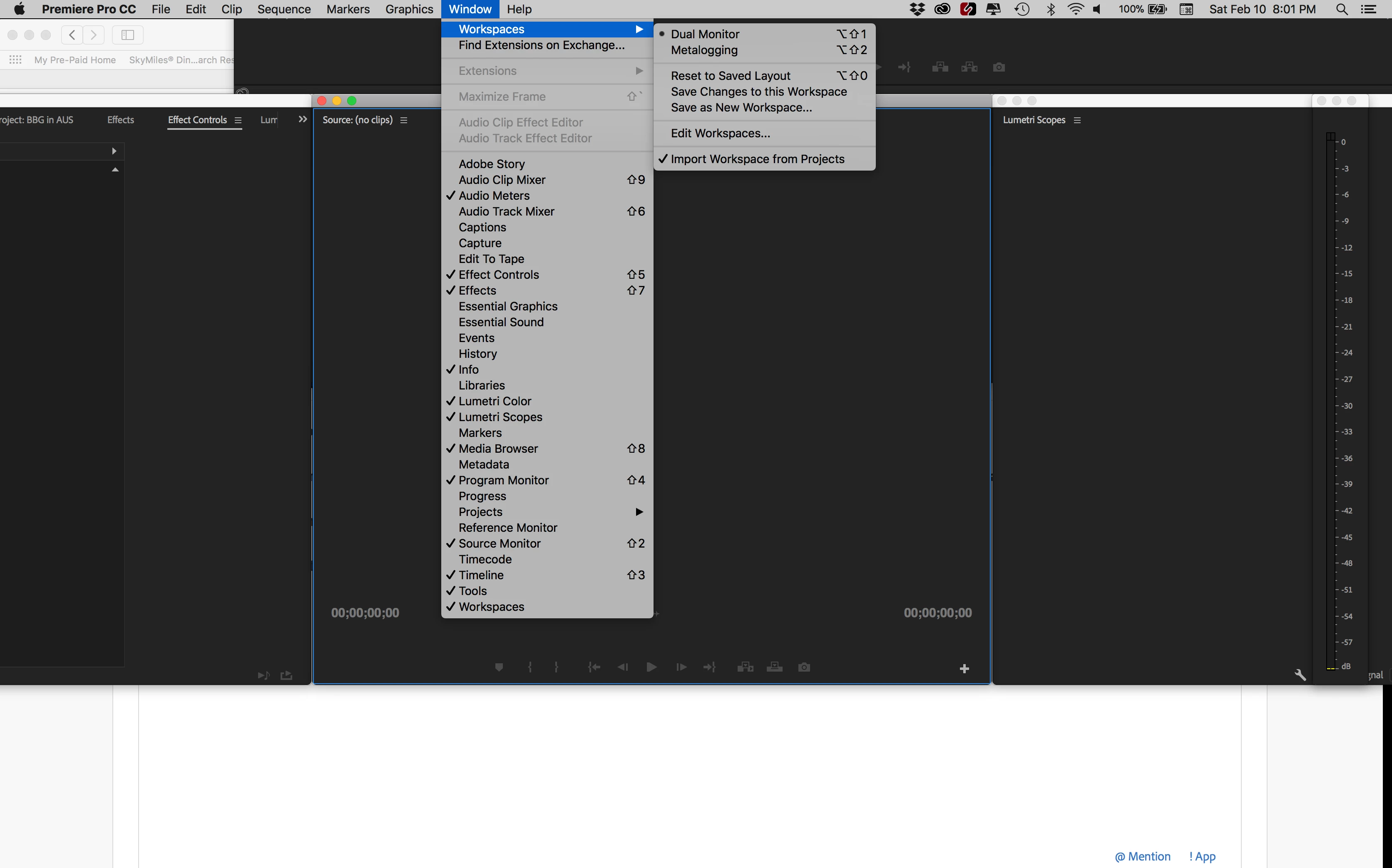The width and height of the screenshot is (1392, 868).
Task: Click the Source monitor left timecode
Action: pos(365,613)
